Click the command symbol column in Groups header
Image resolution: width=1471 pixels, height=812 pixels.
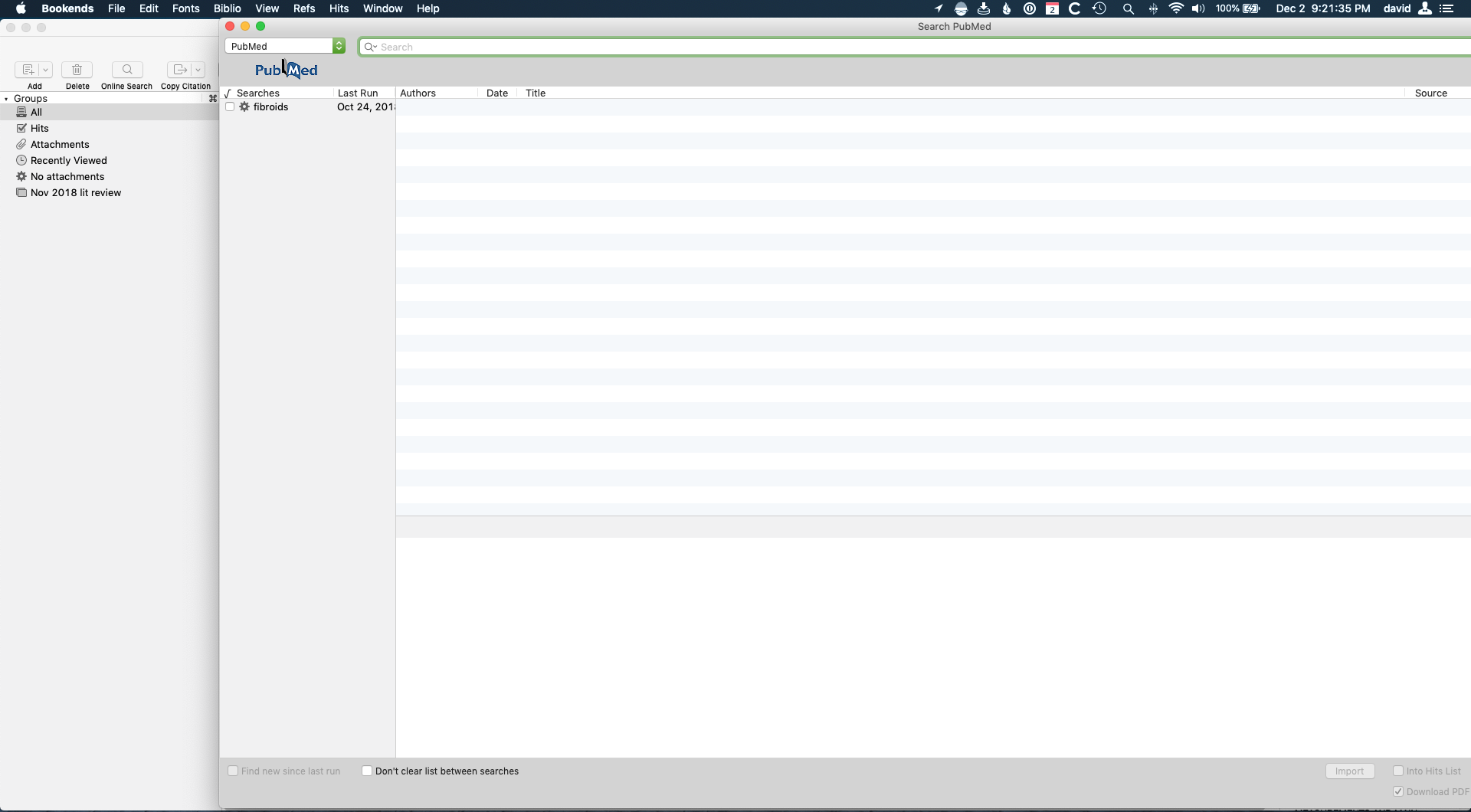click(213, 99)
